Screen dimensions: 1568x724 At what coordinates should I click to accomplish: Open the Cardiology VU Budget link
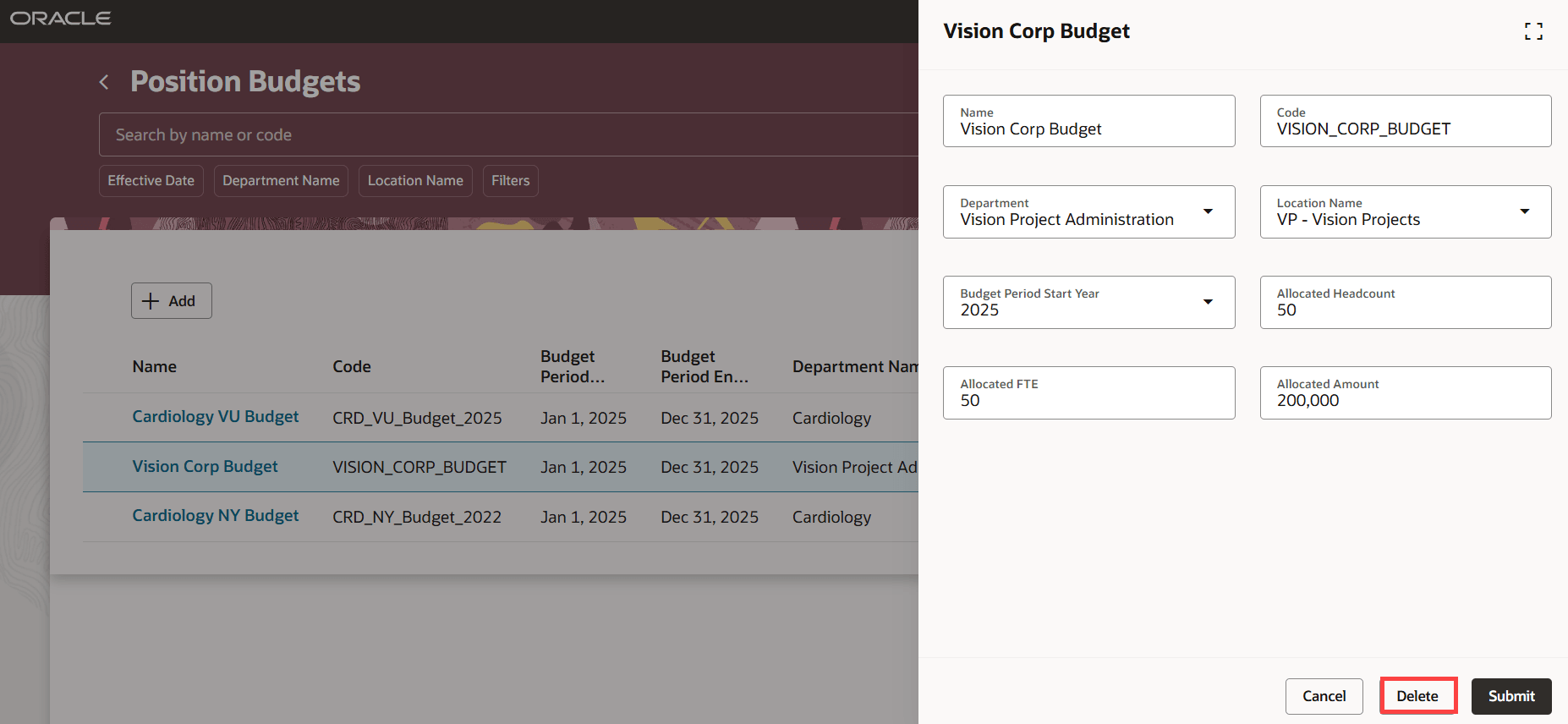pyautogui.click(x=216, y=417)
